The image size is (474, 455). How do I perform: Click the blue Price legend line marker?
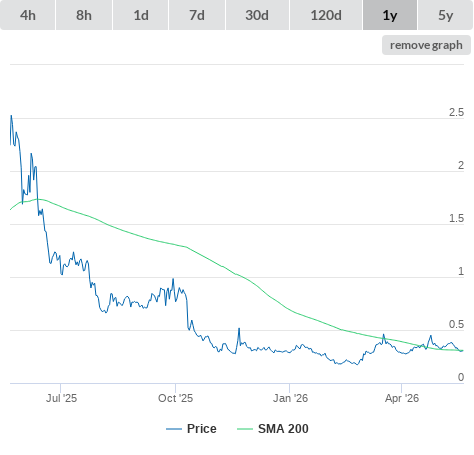(x=174, y=429)
